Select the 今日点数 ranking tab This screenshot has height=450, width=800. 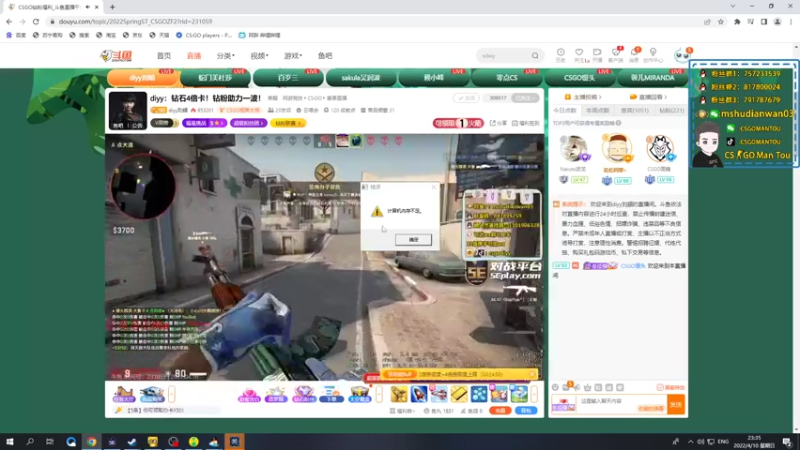click(x=565, y=110)
